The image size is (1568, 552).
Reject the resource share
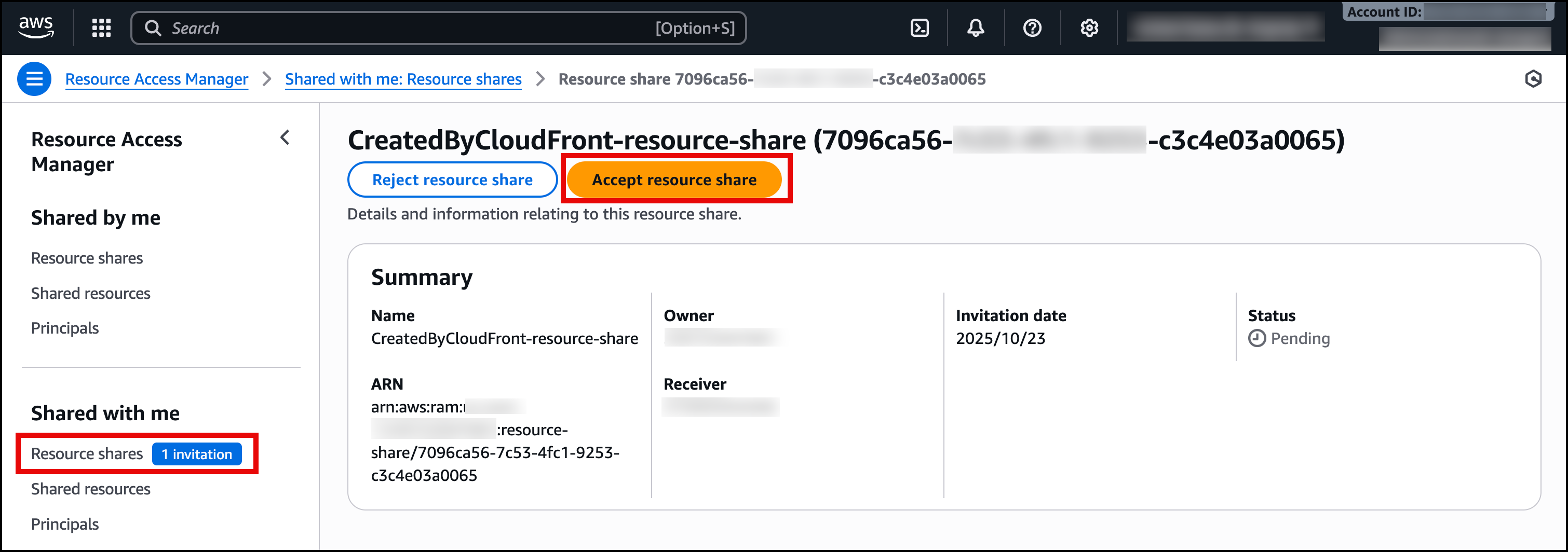tap(452, 180)
